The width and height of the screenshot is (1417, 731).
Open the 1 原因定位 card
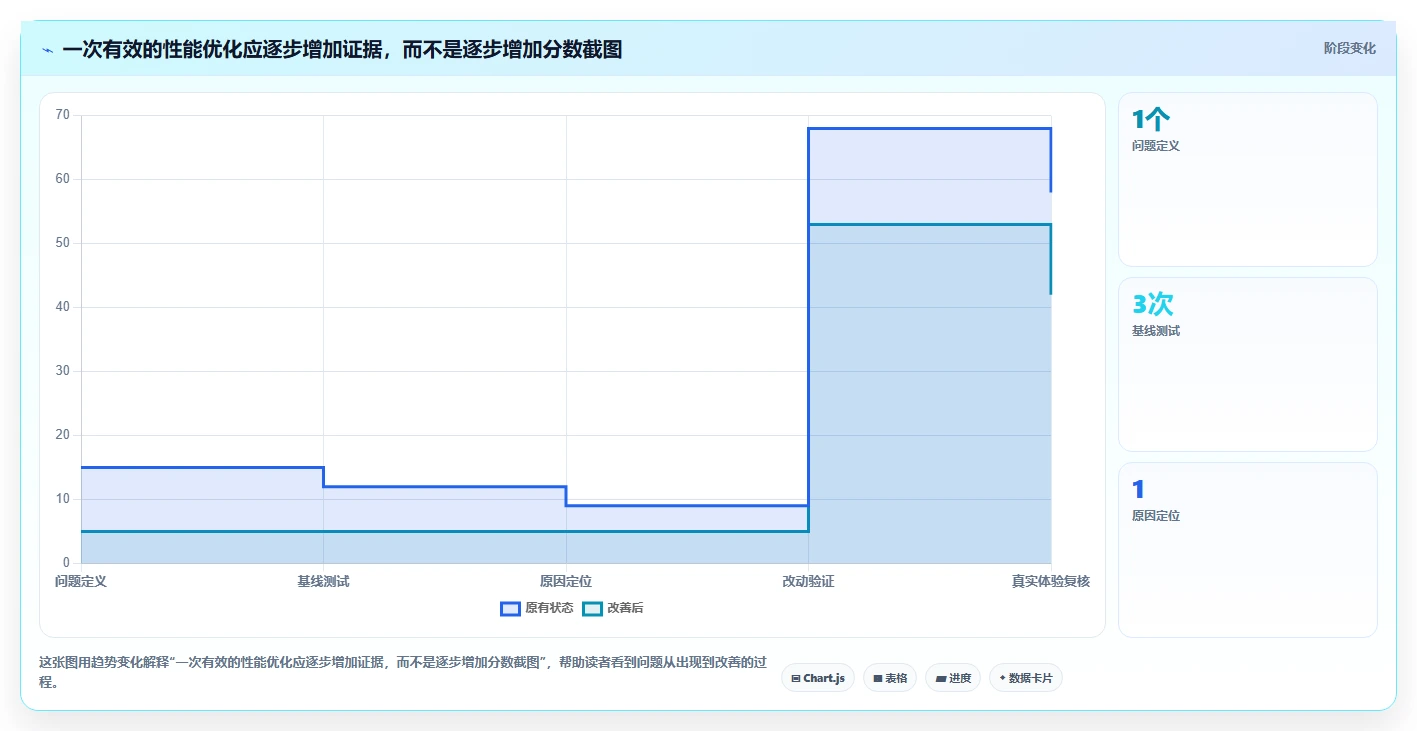point(1247,549)
